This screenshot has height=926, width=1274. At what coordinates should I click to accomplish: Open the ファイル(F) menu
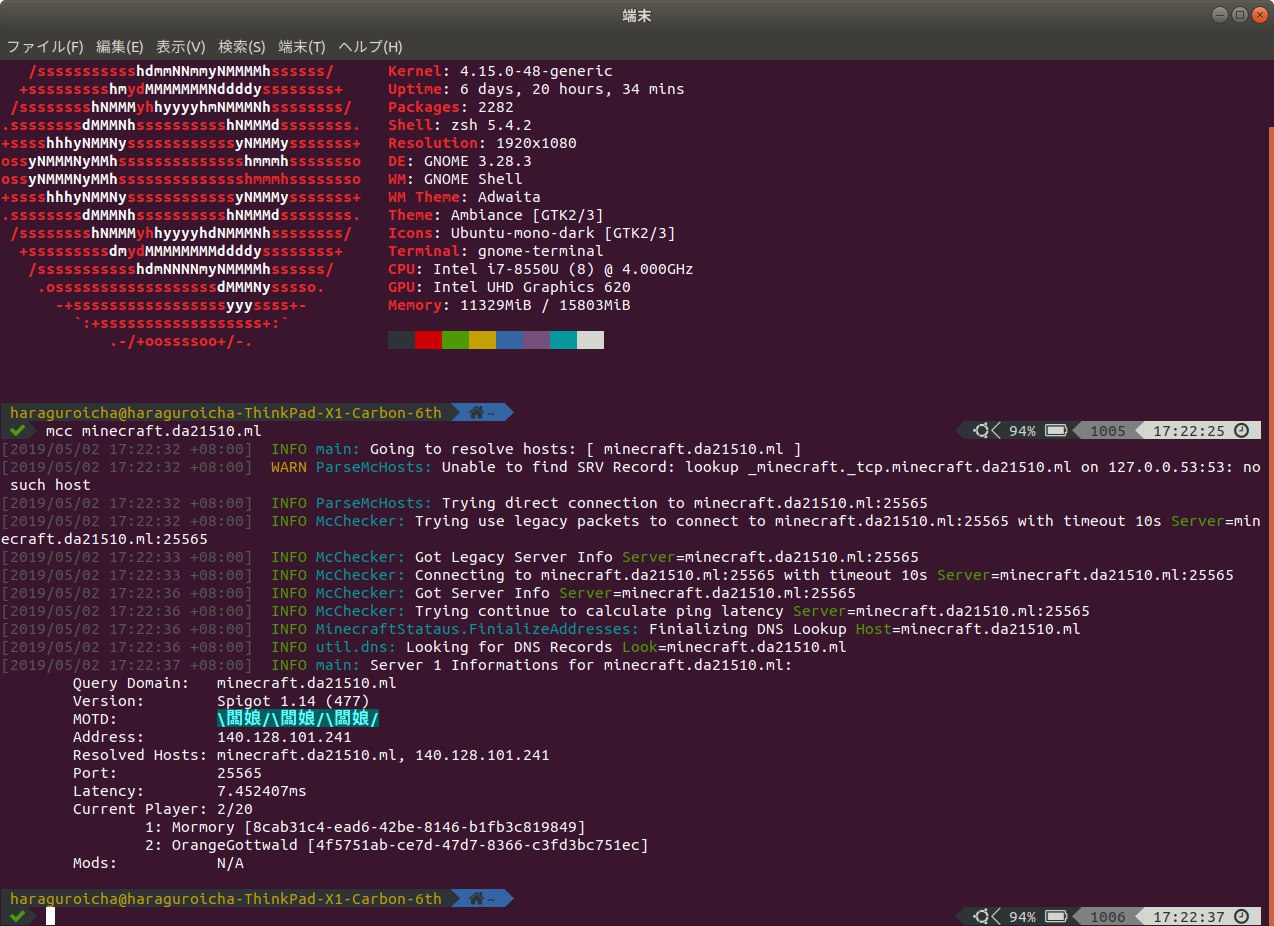tap(45, 47)
